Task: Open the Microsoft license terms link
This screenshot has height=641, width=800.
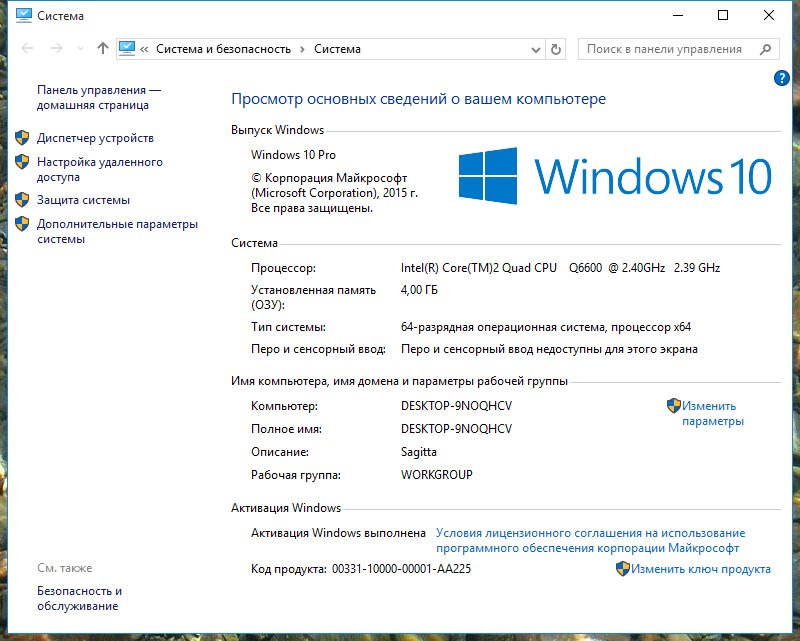Action: (590, 540)
